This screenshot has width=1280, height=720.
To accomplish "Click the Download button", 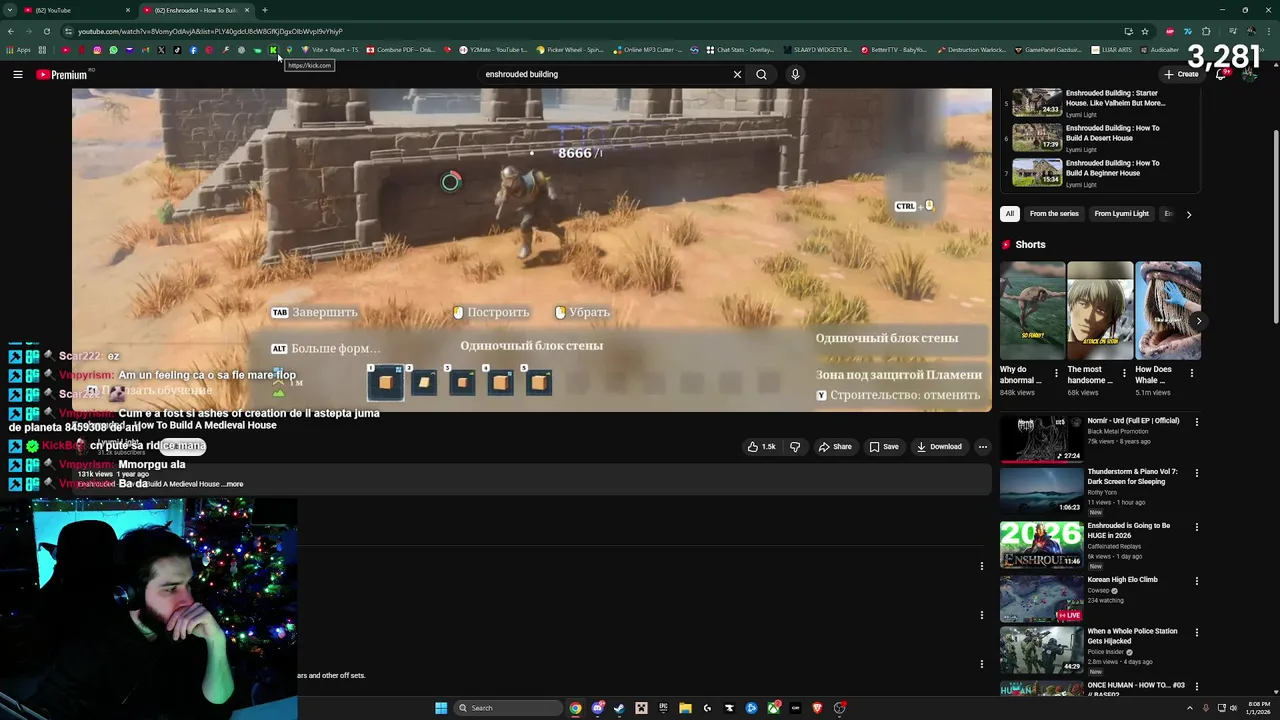I will tap(939, 447).
